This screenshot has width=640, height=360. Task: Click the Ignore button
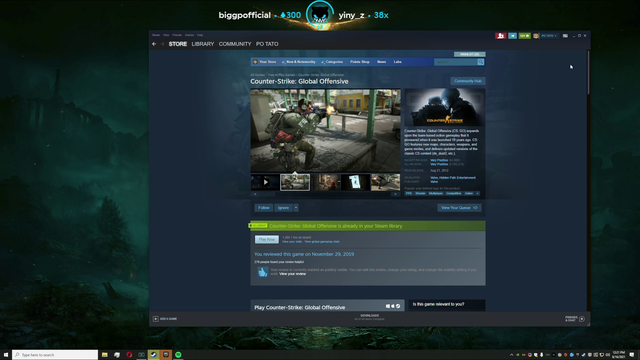click(x=283, y=208)
